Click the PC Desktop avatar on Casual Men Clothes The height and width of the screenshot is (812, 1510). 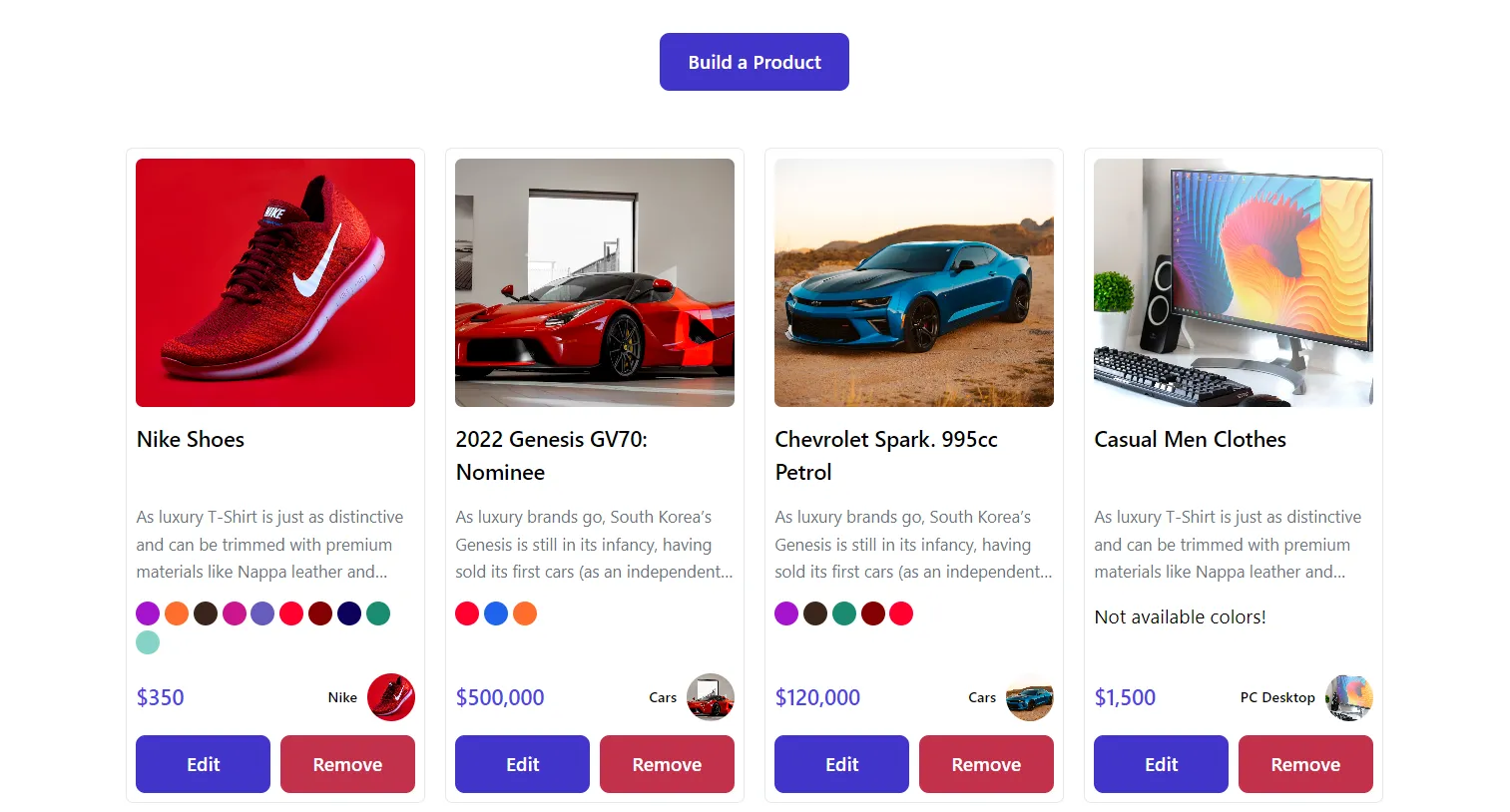(x=1349, y=697)
